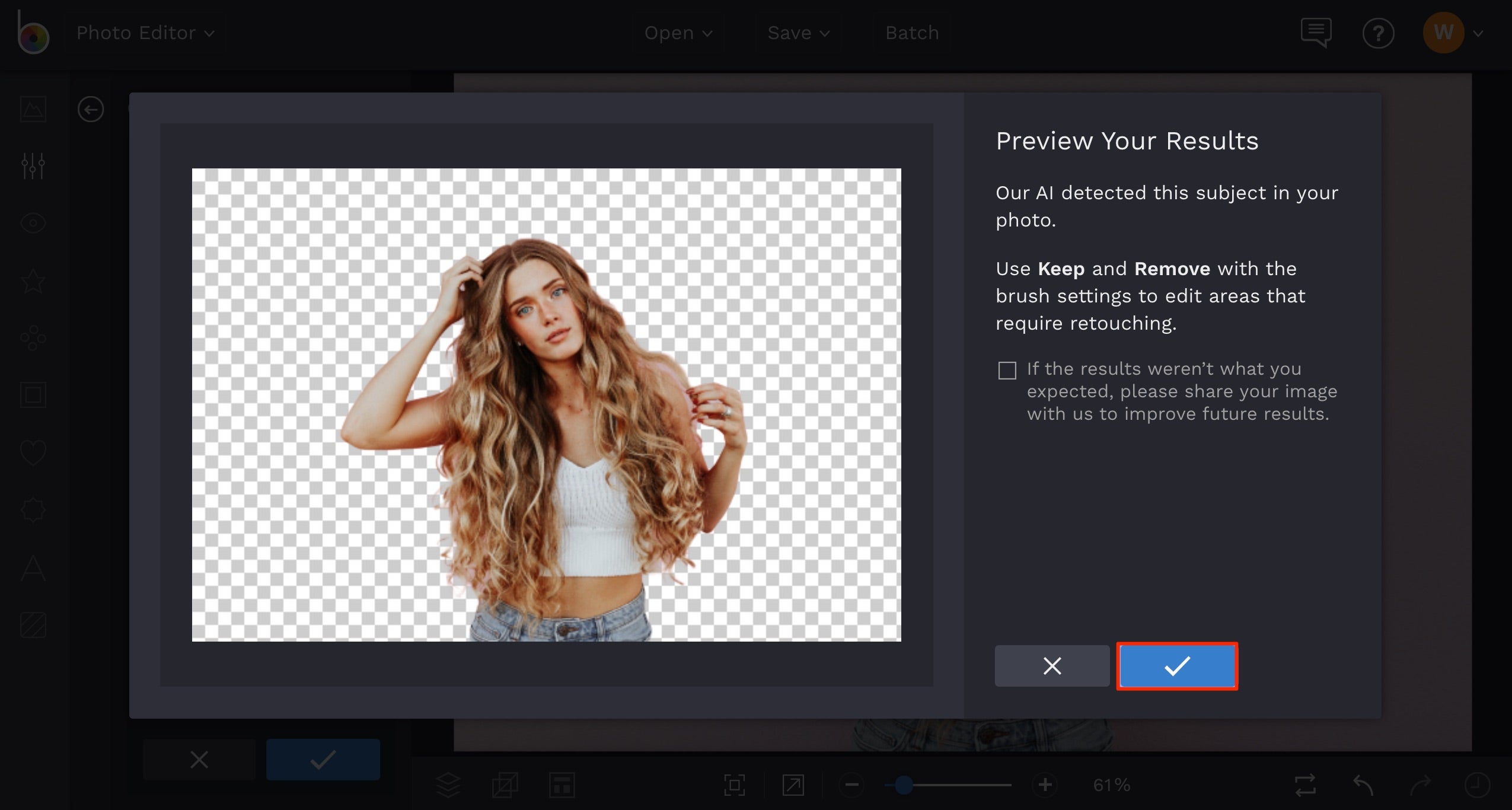Image resolution: width=1512 pixels, height=810 pixels.
Task: Open the Batch menu item
Action: pos(911,33)
